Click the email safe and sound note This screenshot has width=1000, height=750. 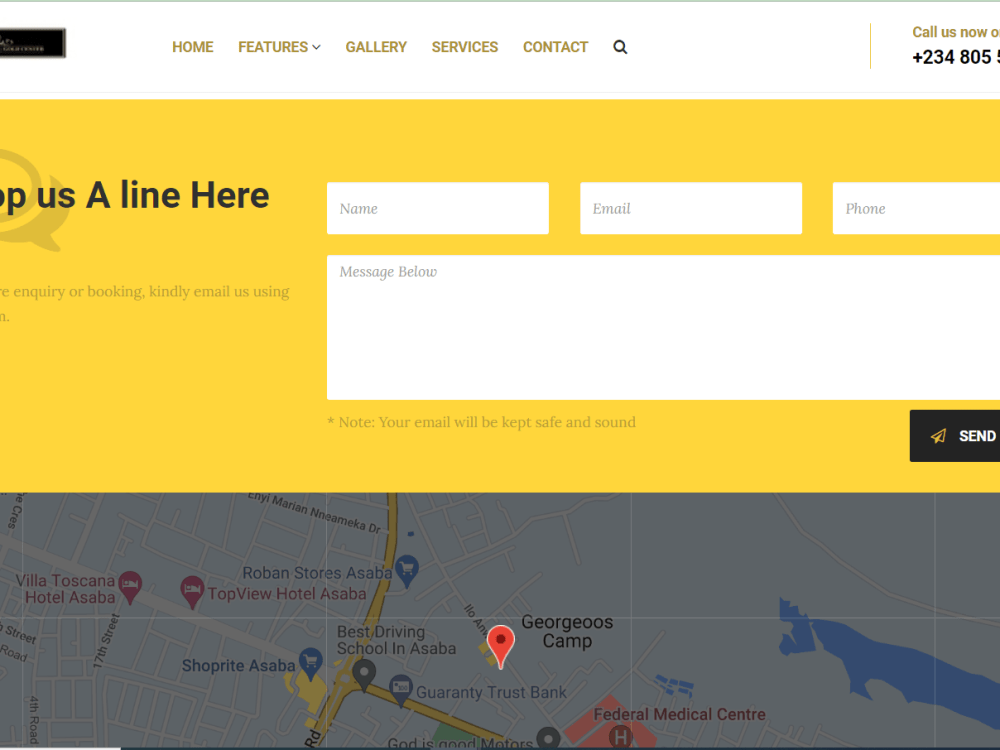(482, 422)
